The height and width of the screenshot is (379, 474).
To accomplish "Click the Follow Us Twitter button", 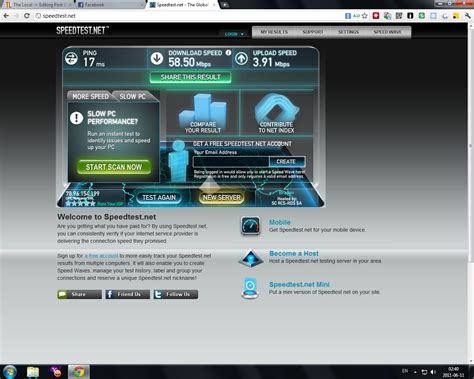I will tap(176, 294).
